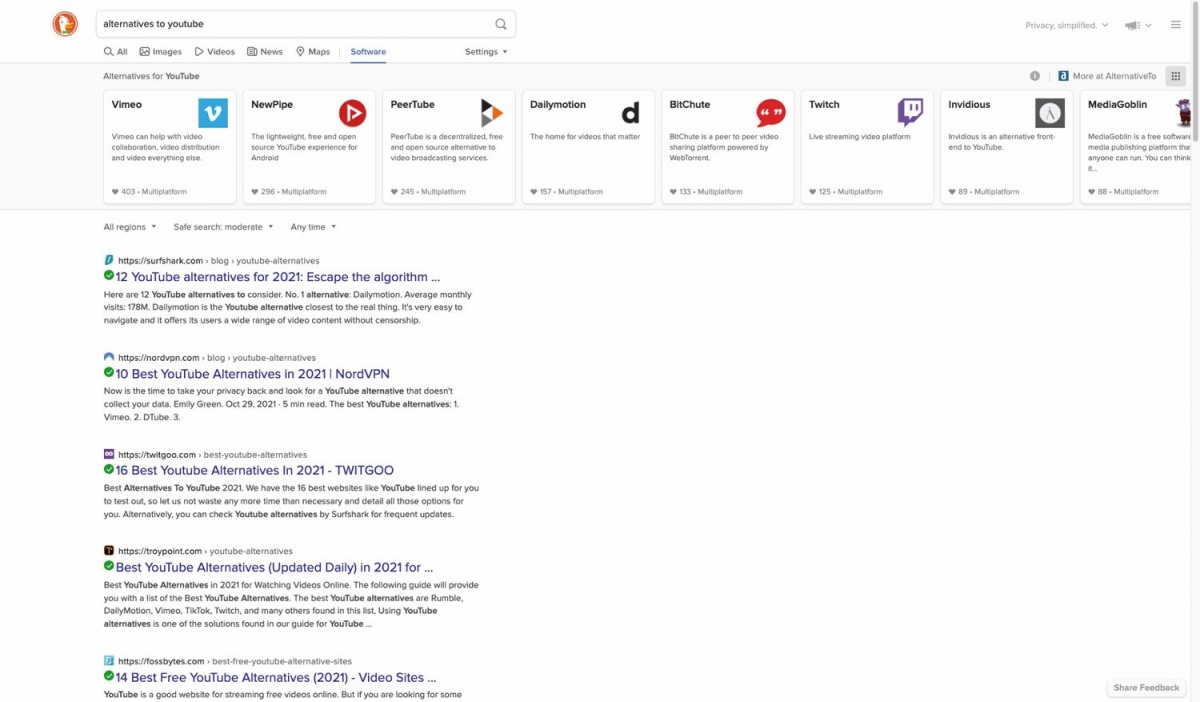Click the Twitgoo favicon
Image resolution: width=1200 pixels, height=702 pixels.
[x=109, y=454]
